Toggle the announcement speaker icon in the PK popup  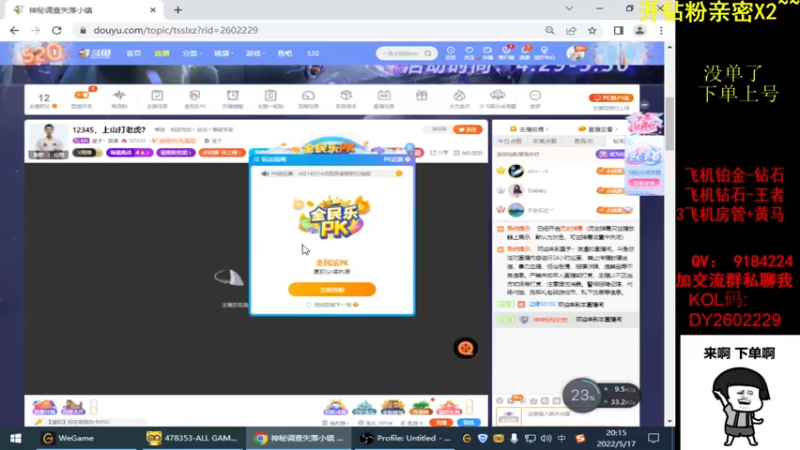265,173
